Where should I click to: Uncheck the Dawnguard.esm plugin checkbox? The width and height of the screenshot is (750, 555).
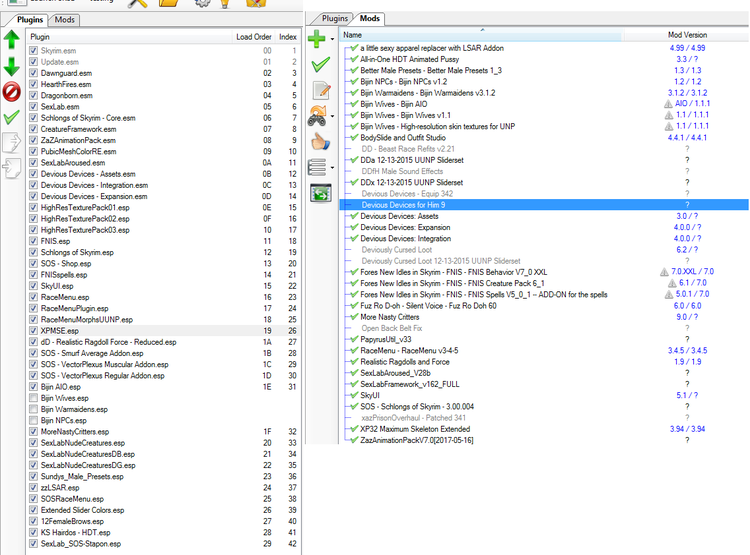click(x=33, y=73)
